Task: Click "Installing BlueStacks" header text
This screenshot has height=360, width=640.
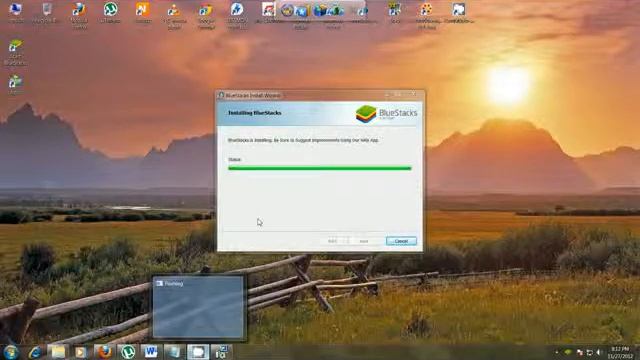Action: tap(255, 113)
